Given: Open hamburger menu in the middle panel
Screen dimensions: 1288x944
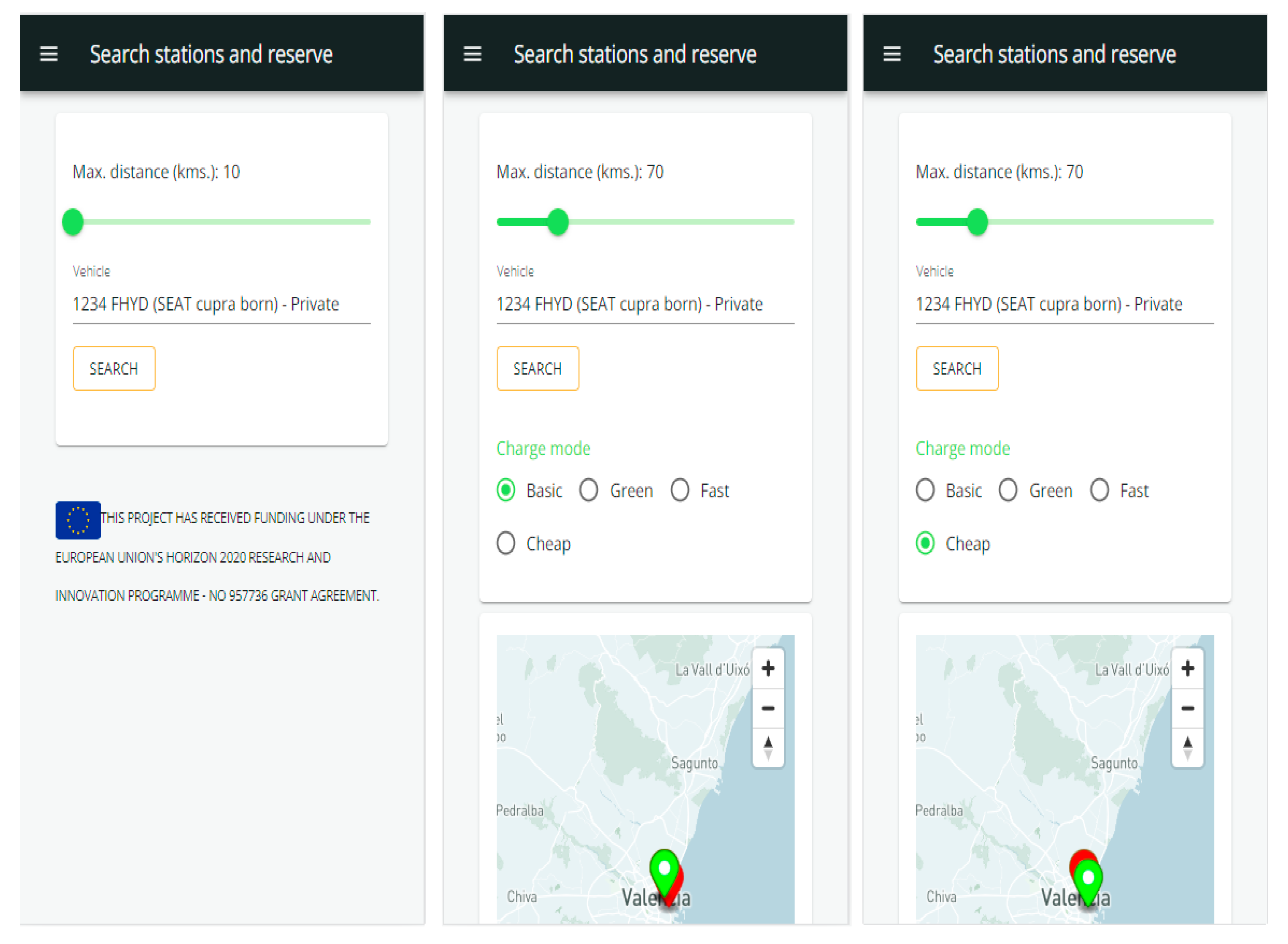Looking at the screenshot, I should pyautogui.click(x=472, y=54).
